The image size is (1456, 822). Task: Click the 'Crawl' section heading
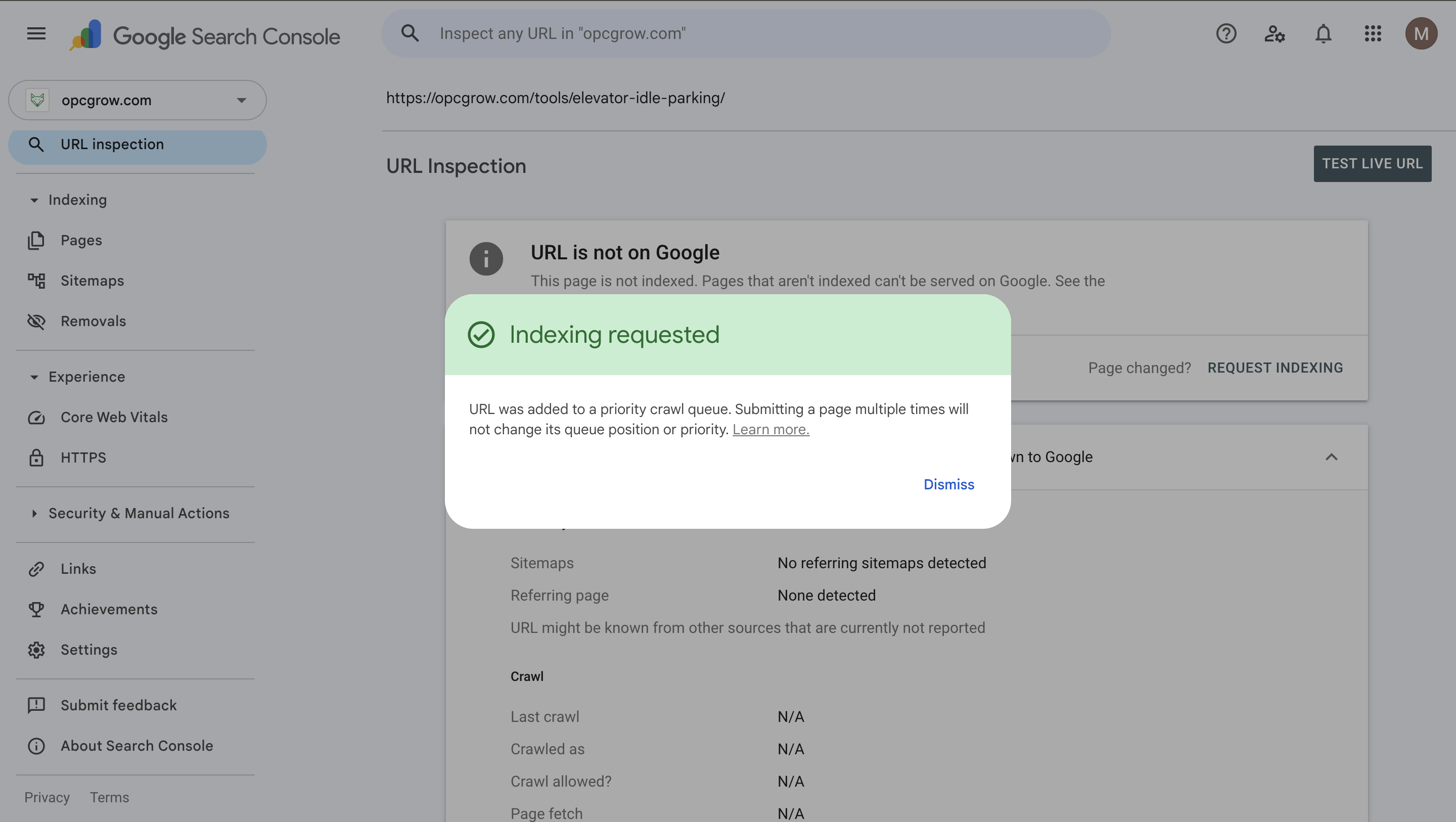point(527,676)
